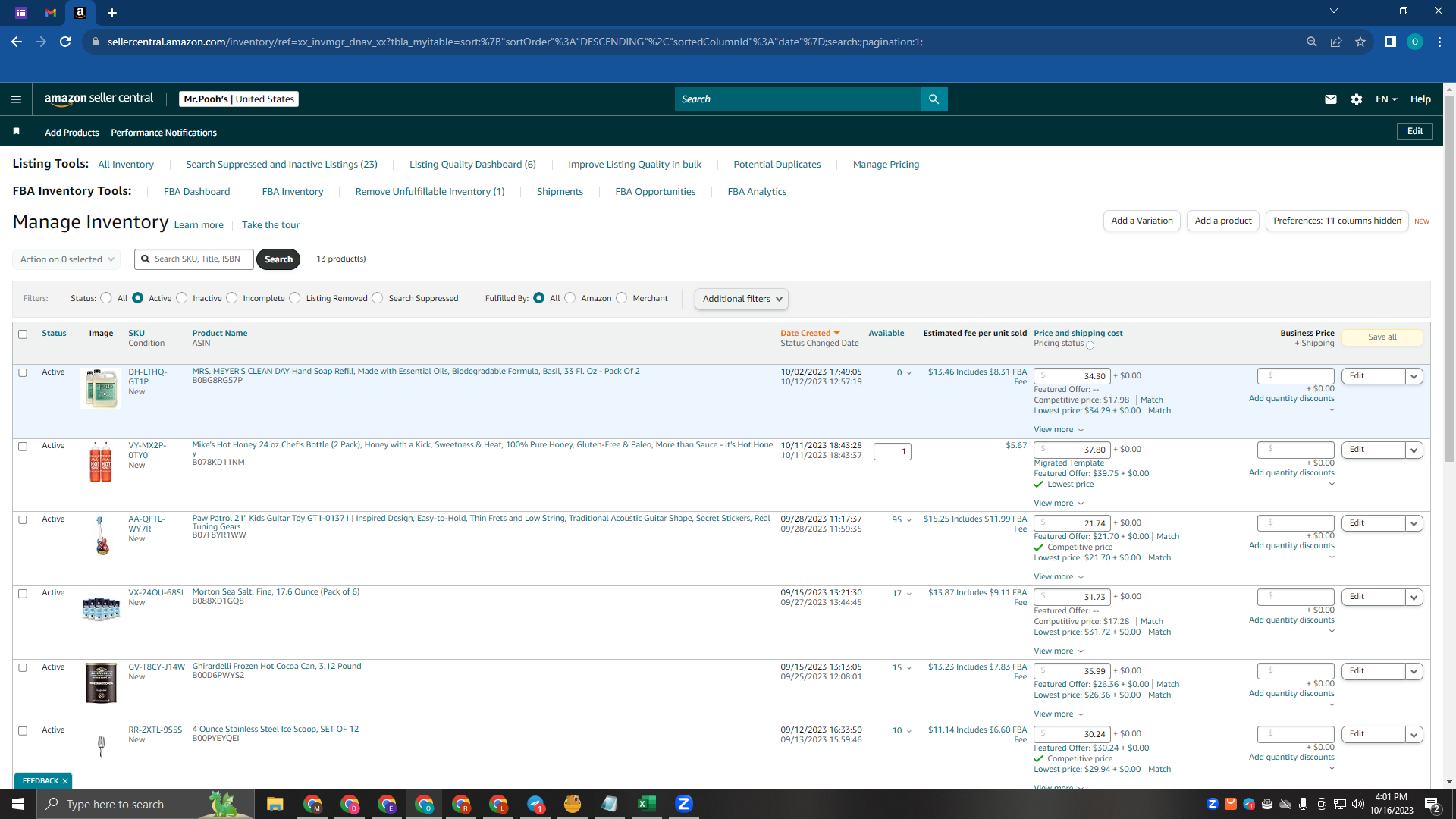Image resolution: width=1456 pixels, height=819 pixels.
Task: Select the Incomplete status radio button
Action: pos(232,298)
